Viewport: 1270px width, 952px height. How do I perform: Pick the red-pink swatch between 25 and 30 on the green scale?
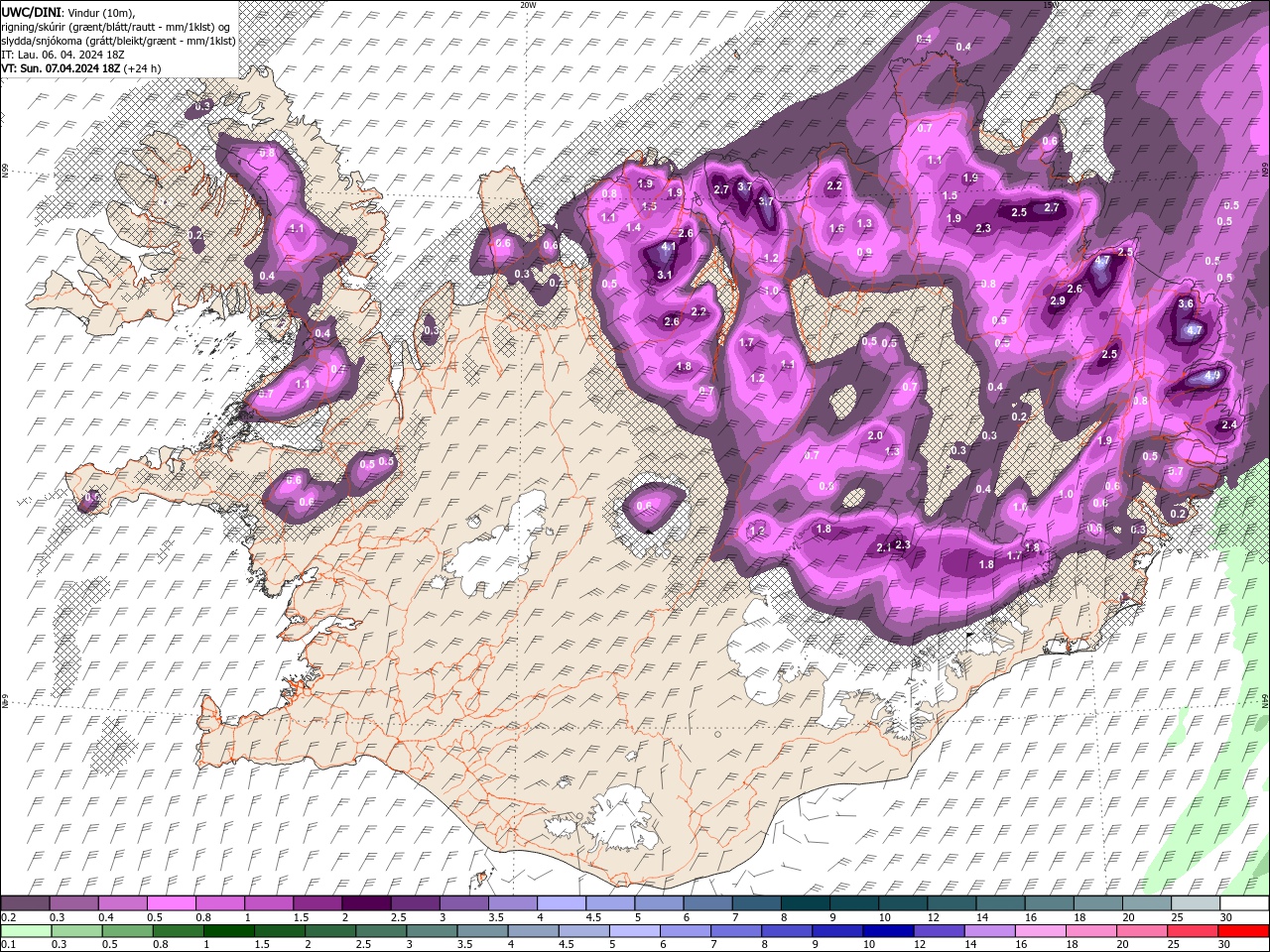click(1193, 931)
